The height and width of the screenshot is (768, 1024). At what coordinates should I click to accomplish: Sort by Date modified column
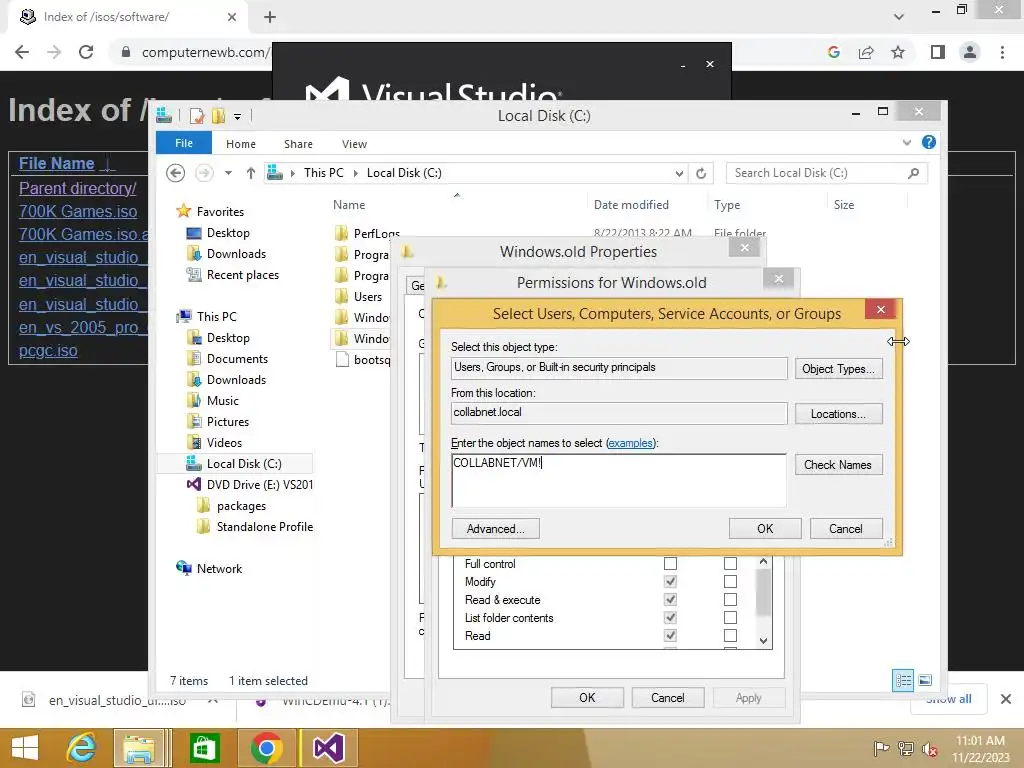click(631, 205)
